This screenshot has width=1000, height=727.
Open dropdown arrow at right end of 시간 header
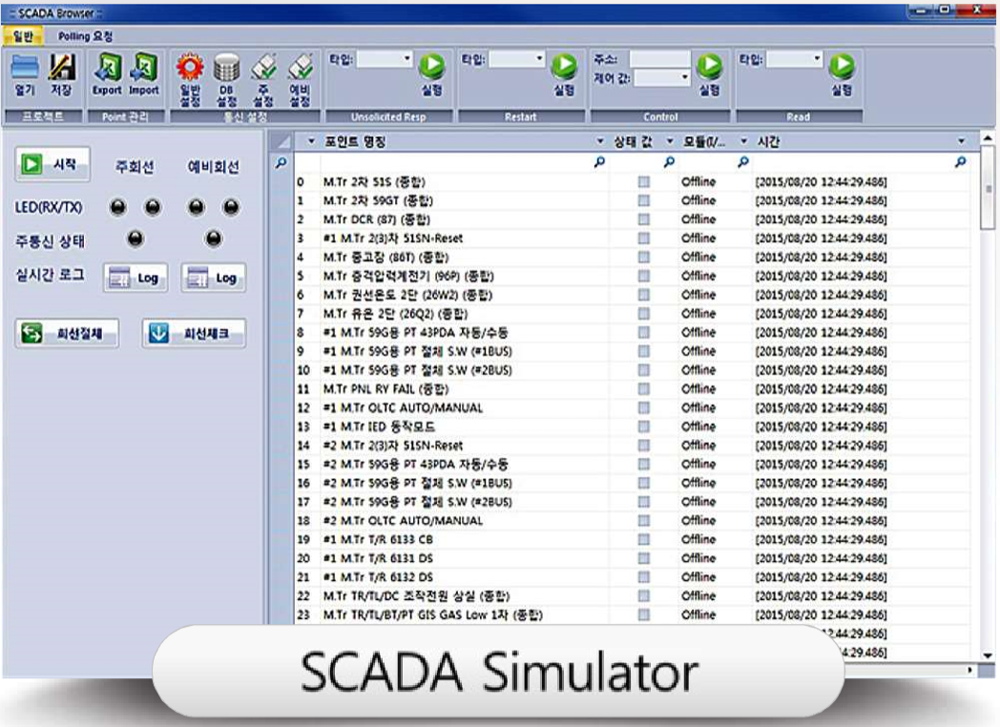tap(961, 141)
